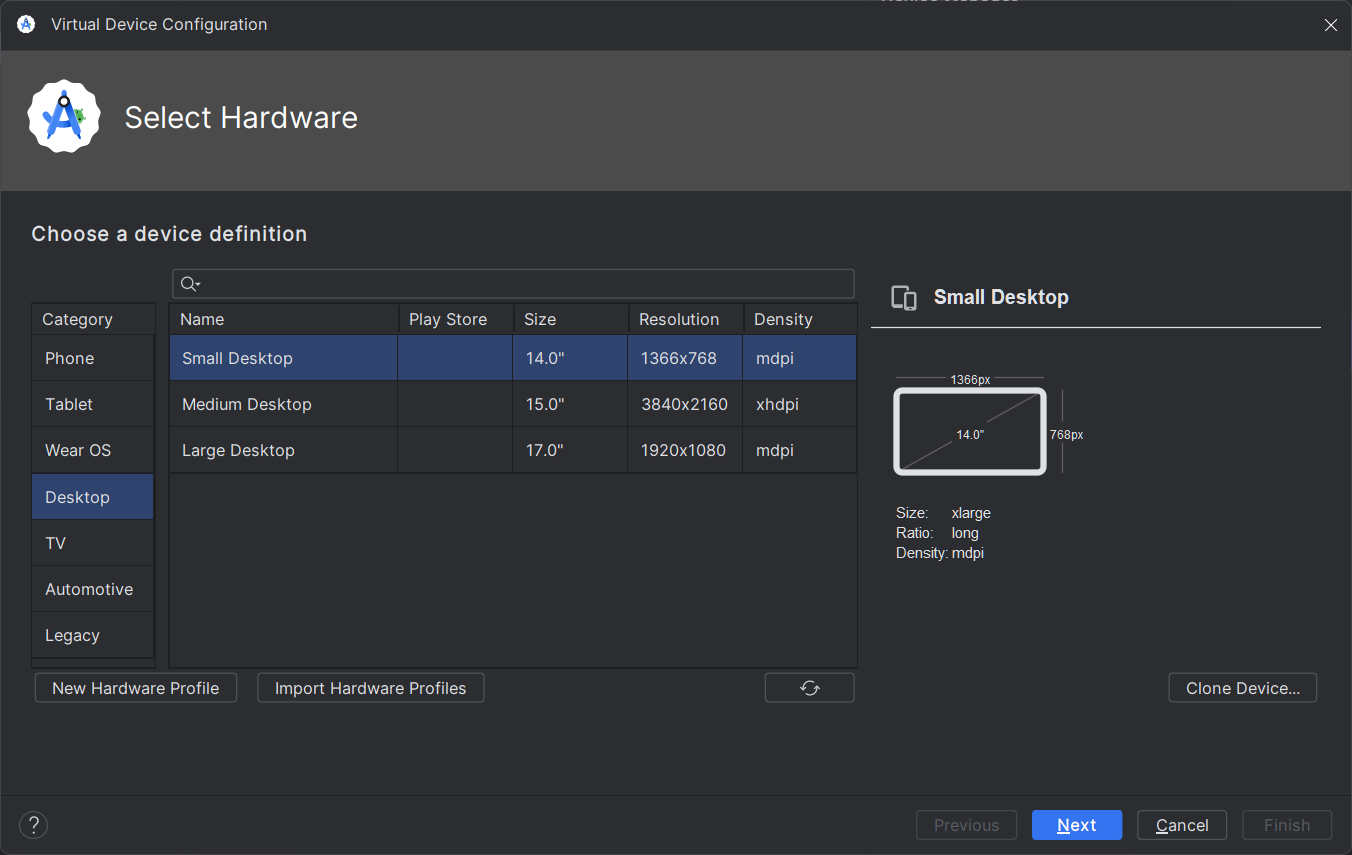Click in the device search field
The height and width of the screenshot is (855, 1352).
(513, 284)
